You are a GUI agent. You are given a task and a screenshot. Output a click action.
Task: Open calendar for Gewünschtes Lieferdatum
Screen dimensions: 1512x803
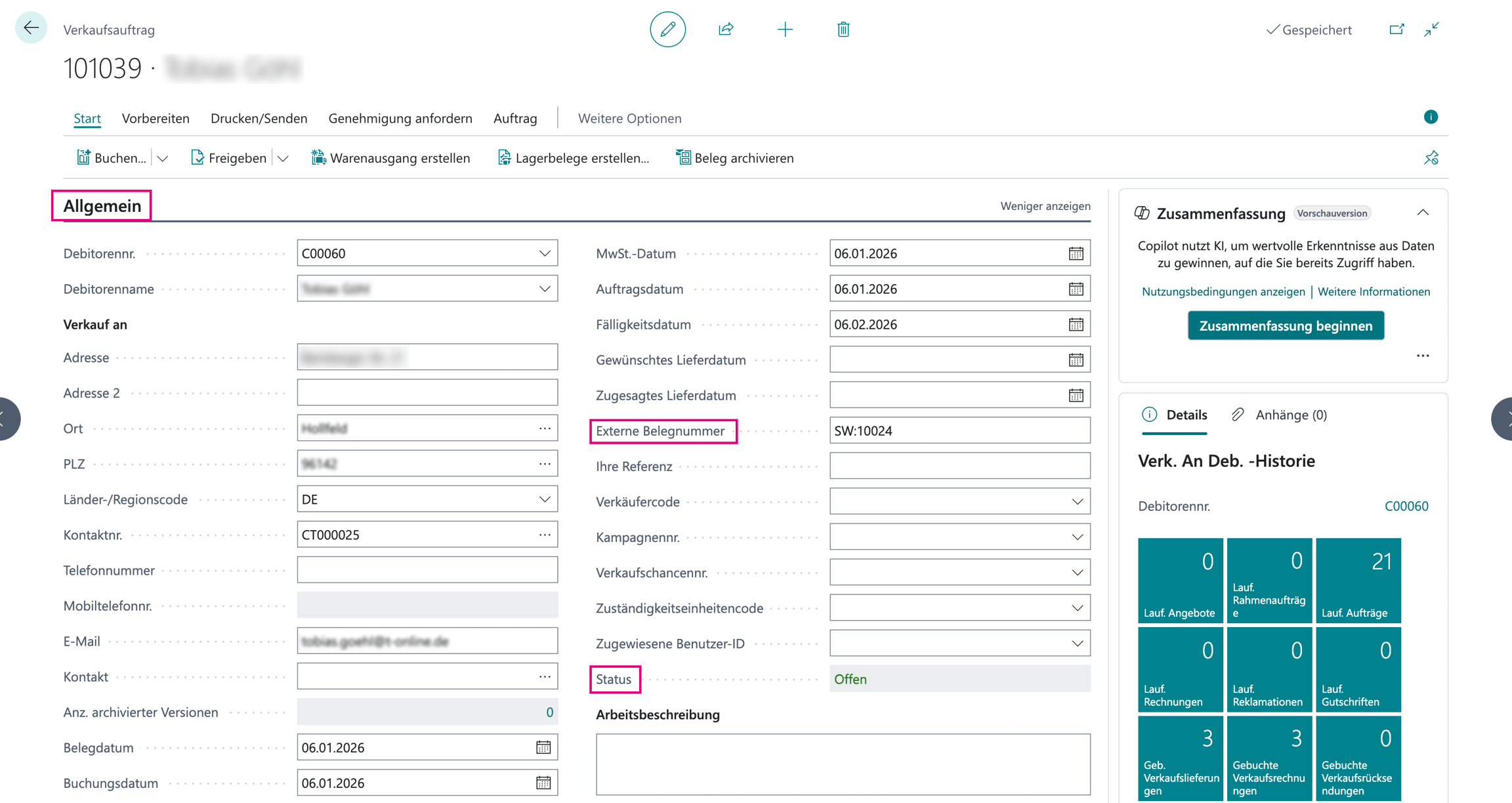pos(1076,360)
